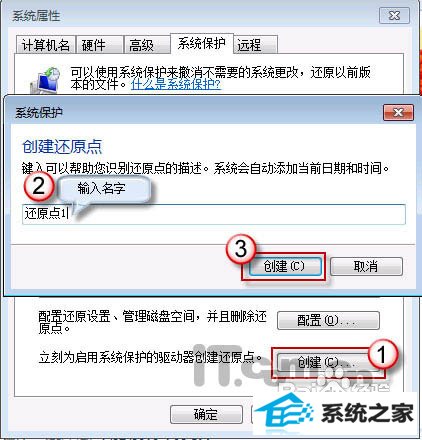Select the 系统保护 tab
The height and width of the screenshot is (440, 422).
tap(202, 43)
